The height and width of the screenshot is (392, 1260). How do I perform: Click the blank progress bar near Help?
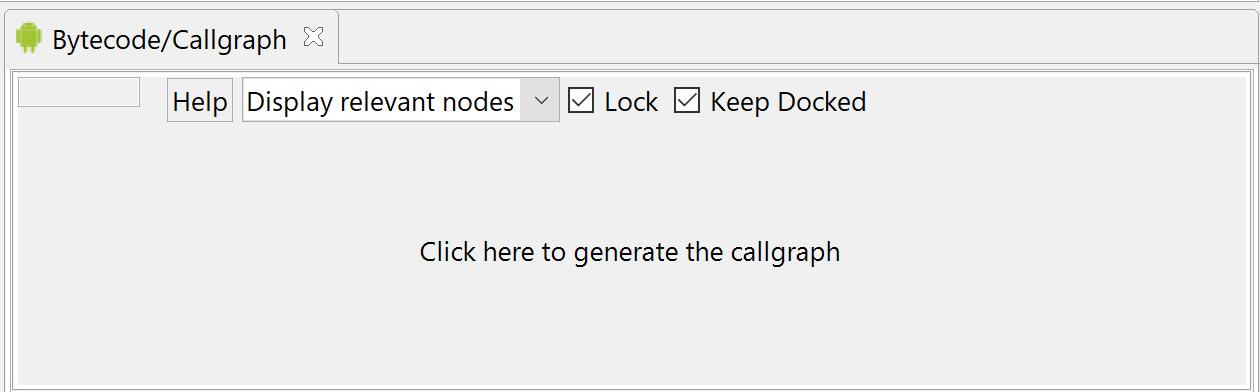click(79, 92)
